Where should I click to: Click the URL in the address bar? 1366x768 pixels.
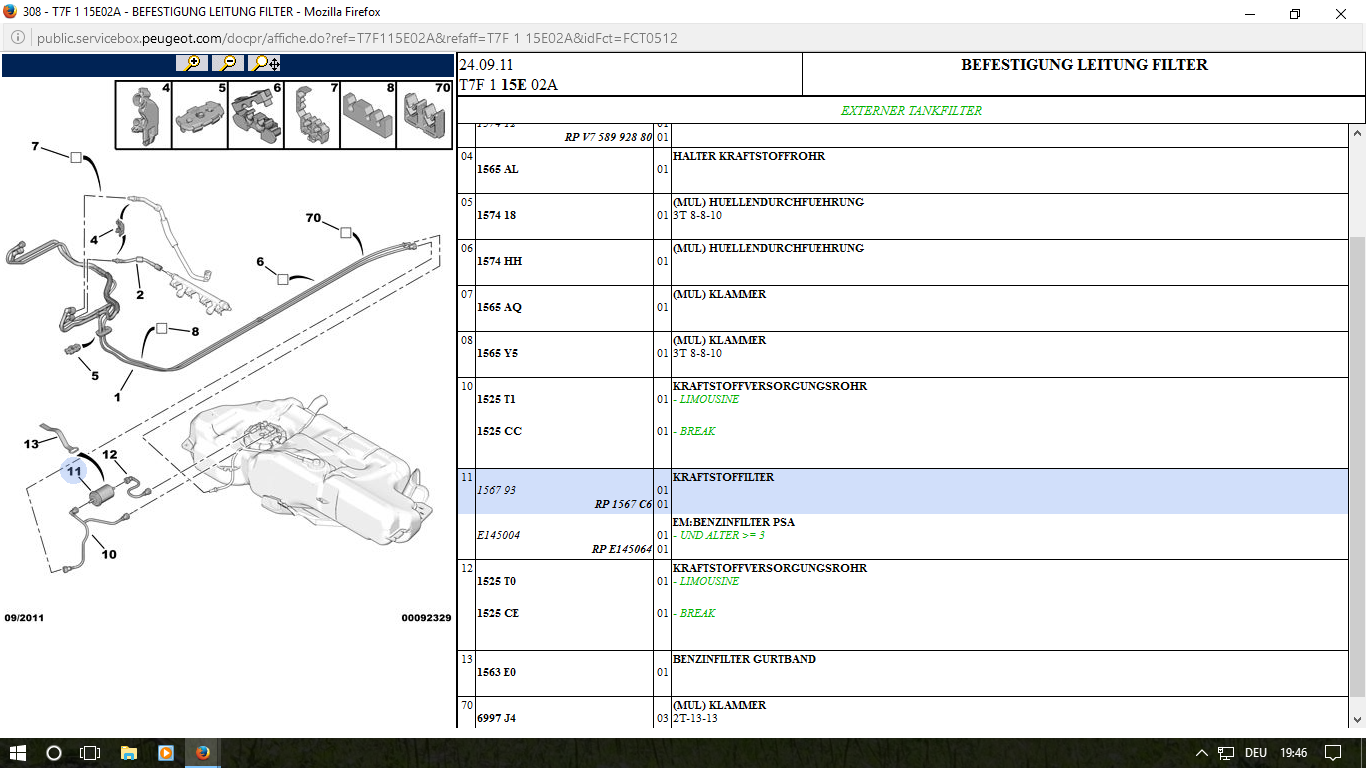coord(357,38)
